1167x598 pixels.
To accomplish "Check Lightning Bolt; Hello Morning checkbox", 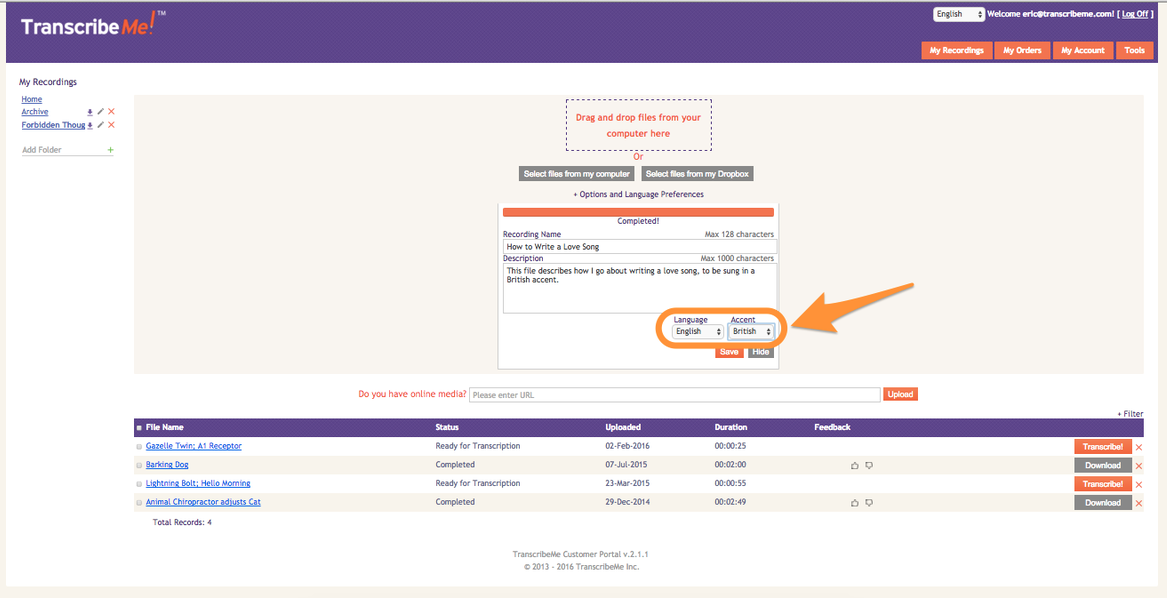I will pos(139,484).
